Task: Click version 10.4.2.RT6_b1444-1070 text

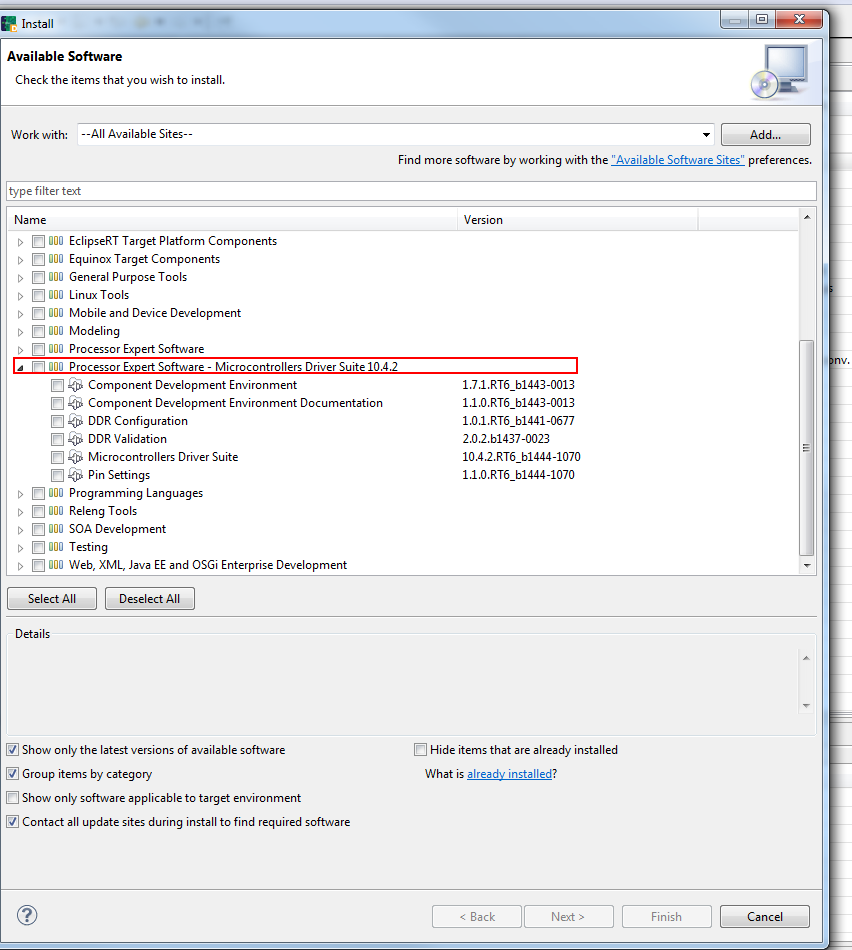Action: [x=521, y=457]
